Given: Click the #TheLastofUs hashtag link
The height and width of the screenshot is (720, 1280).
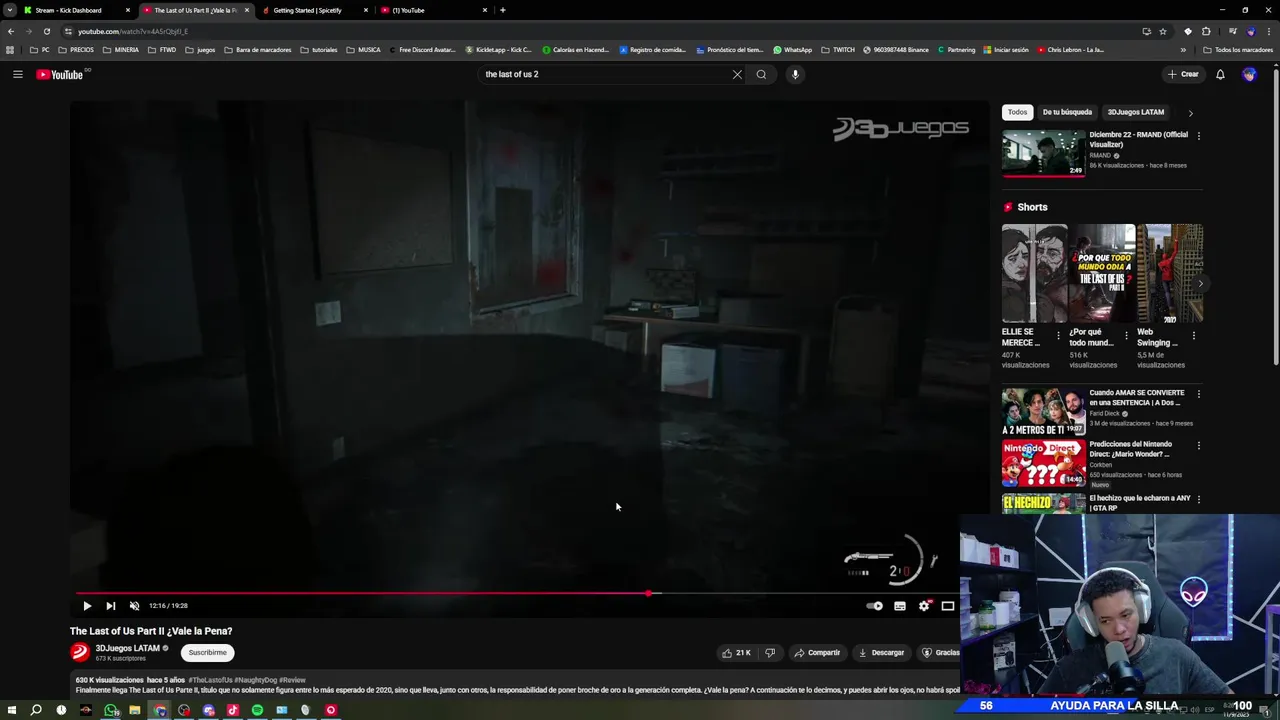Looking at the screenshot, I should [x=211, y=680].
